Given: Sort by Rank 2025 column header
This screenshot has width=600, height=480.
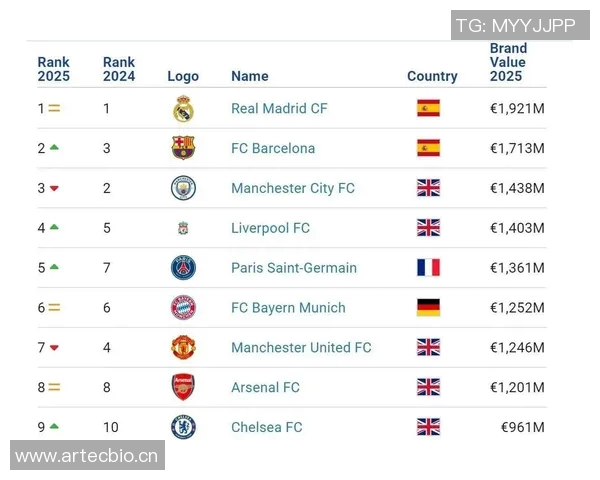Looking at the screenshot, I should tap(54, 69).
